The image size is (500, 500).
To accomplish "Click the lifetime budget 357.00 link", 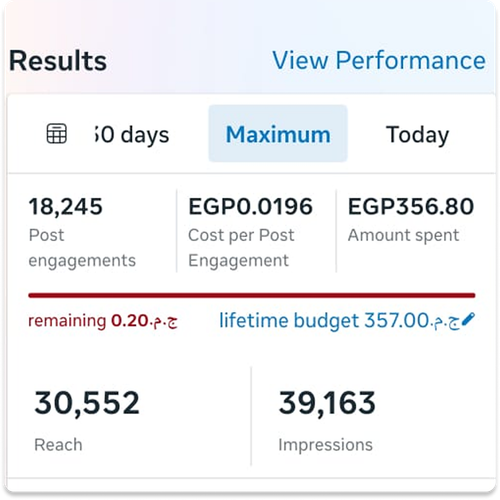I will (x=340, y=320).
